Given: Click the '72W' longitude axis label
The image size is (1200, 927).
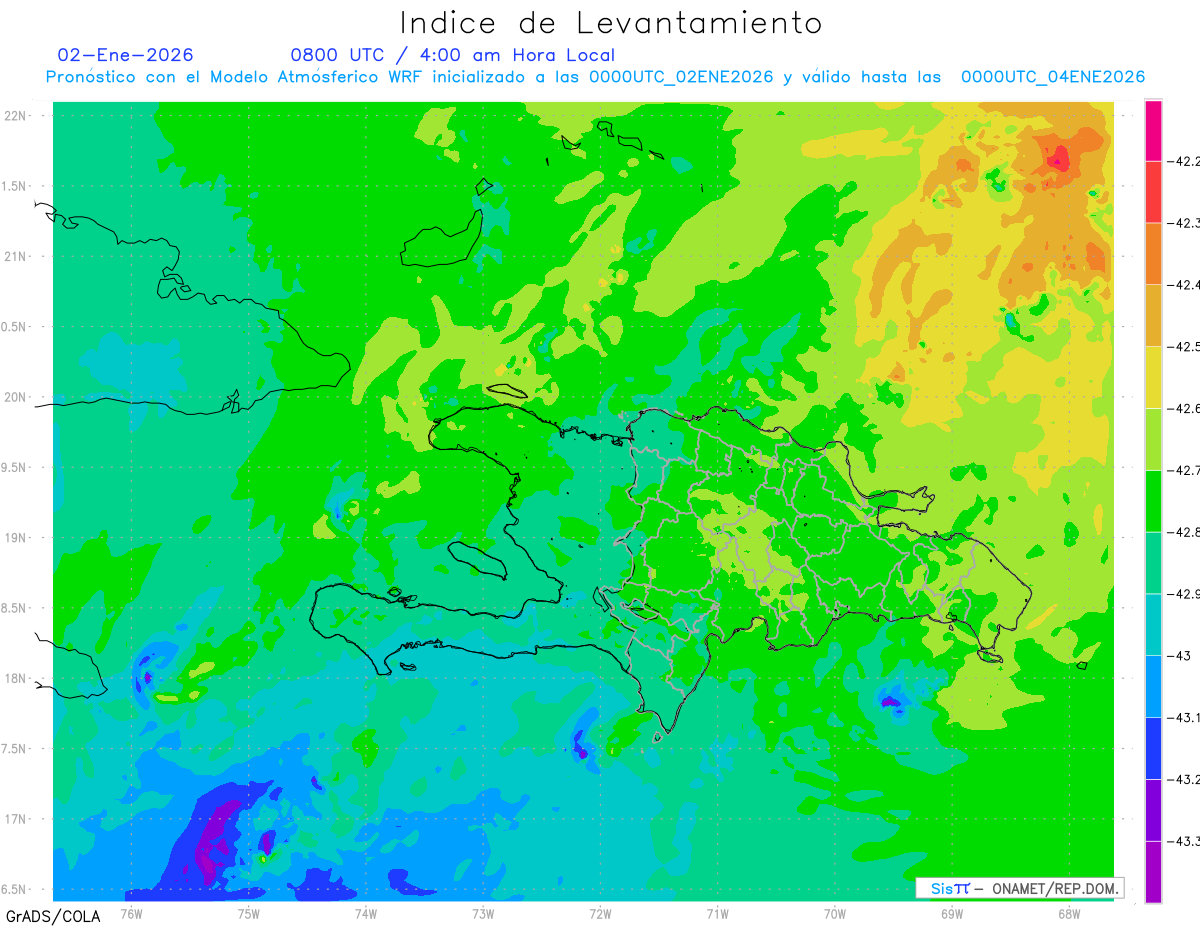Looking at the screenshot, I should click(600, 913).
